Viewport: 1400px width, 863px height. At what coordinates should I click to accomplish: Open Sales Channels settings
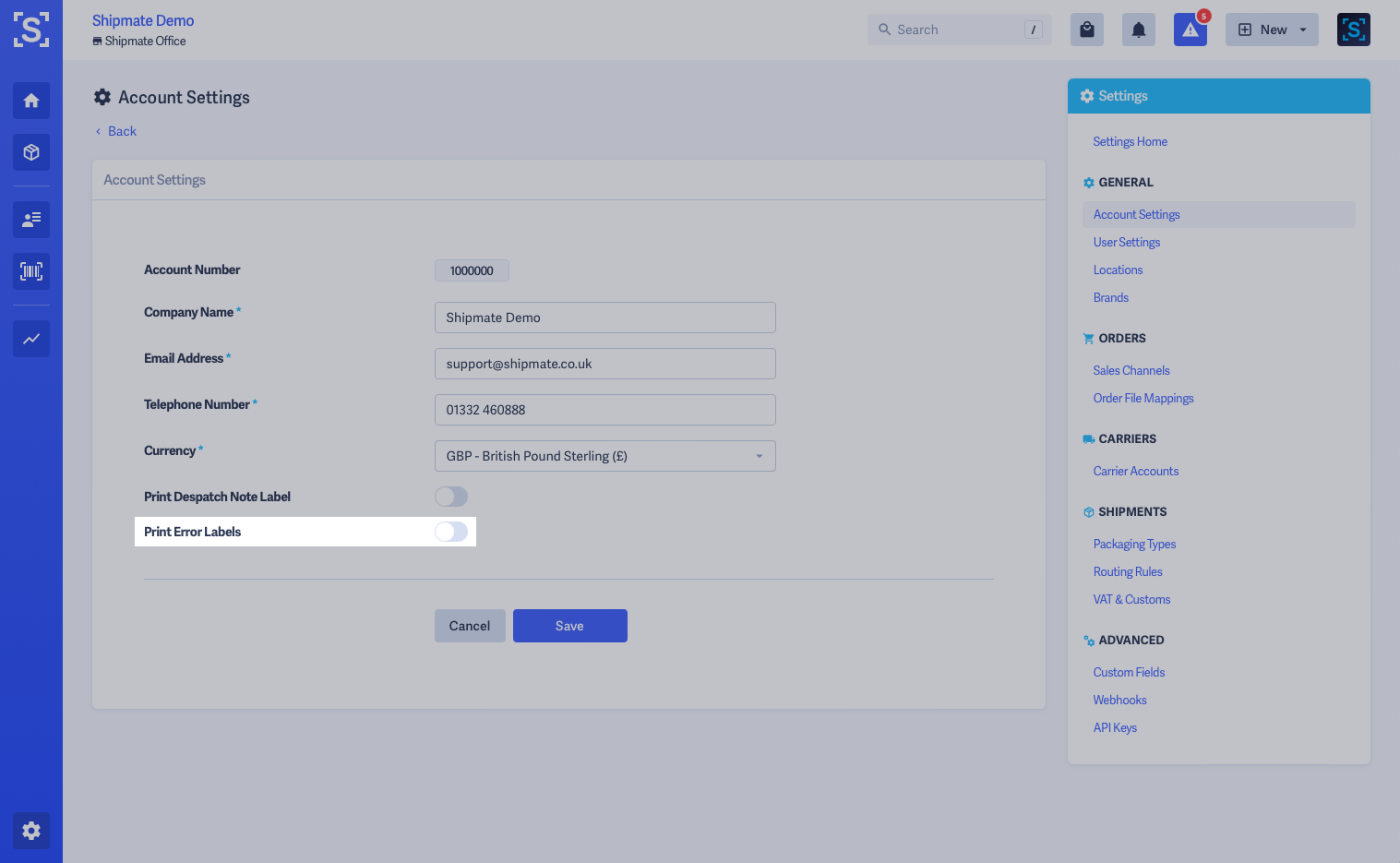point(1131,370)
